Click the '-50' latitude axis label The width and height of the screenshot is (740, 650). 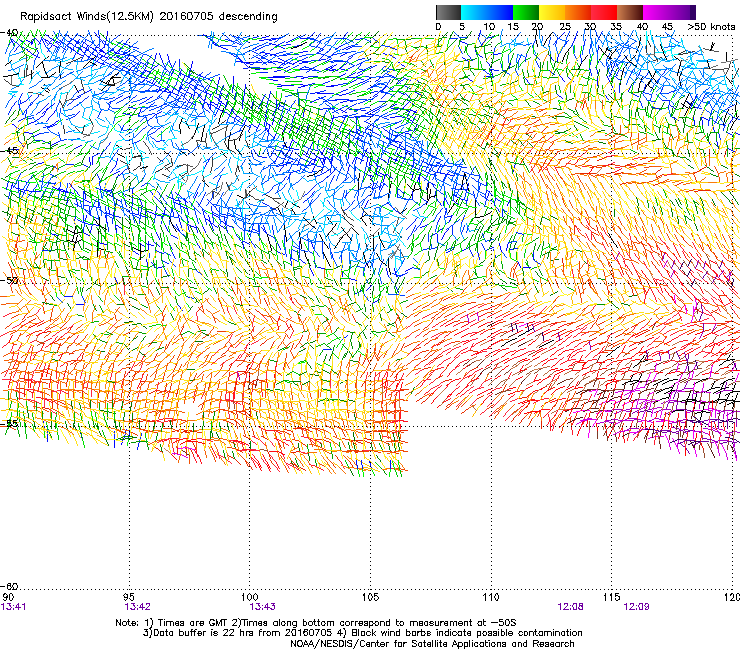pos(10,280)
